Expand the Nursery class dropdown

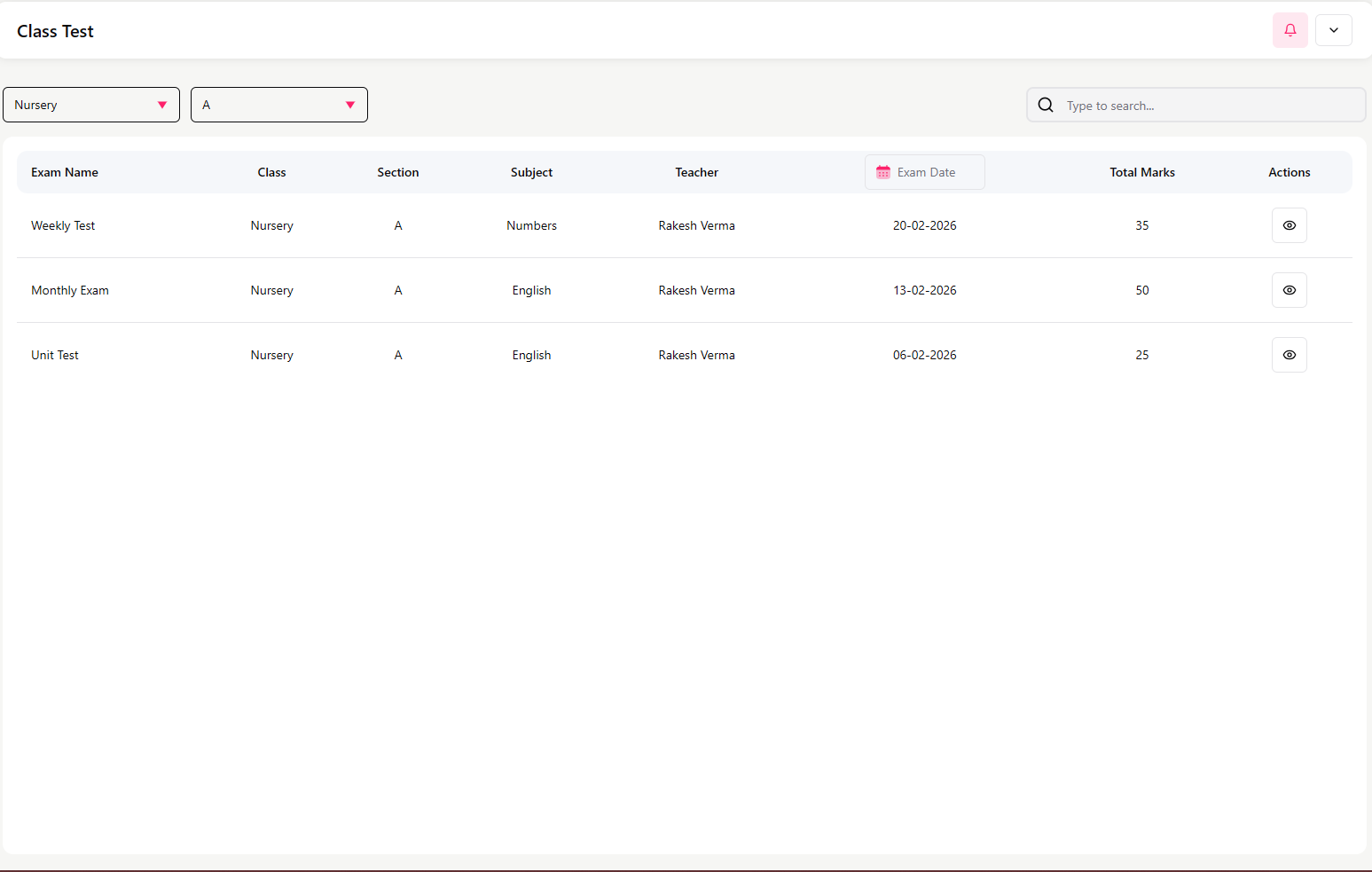[x=91, y=105]
